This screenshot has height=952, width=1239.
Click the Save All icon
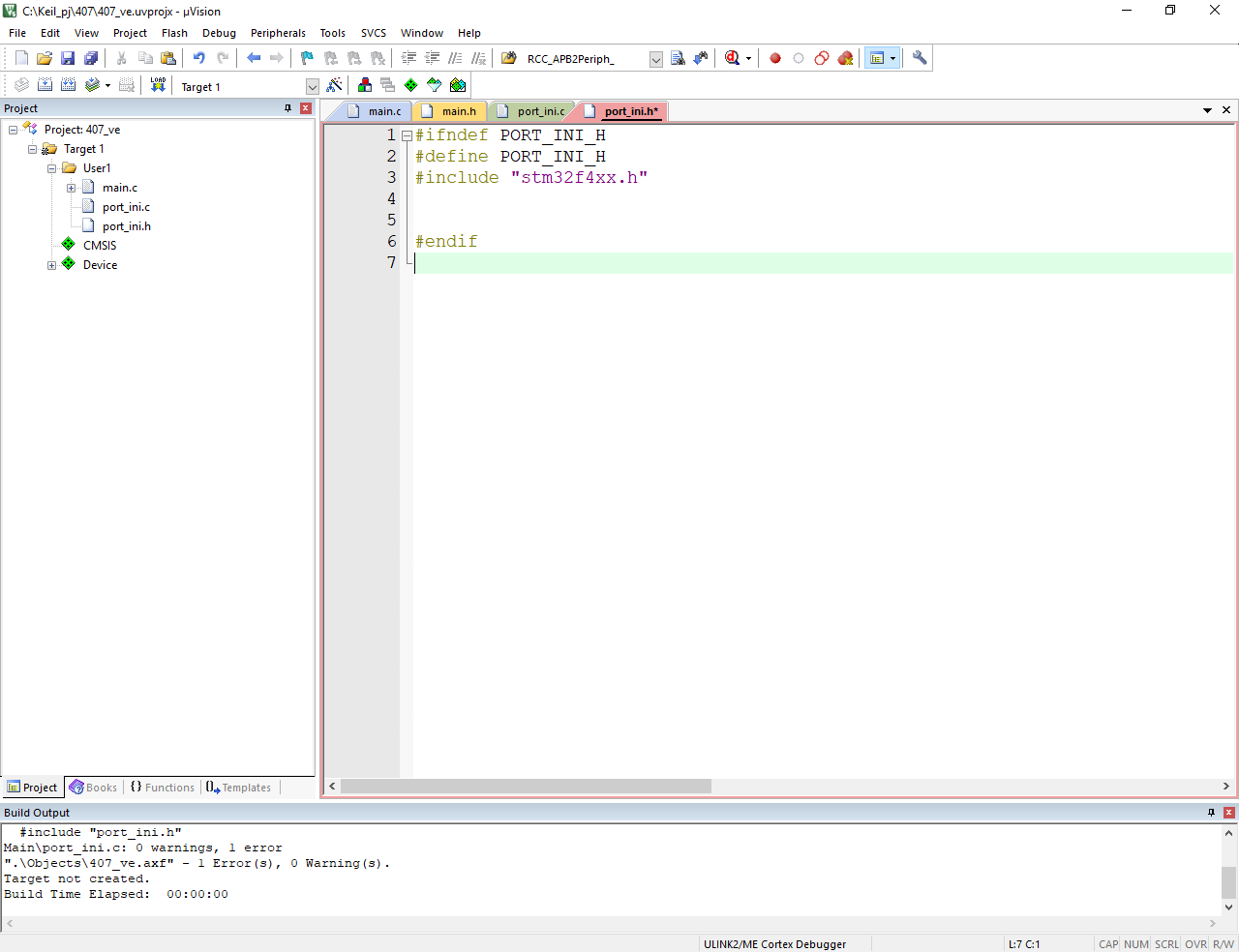pos(91,58)
